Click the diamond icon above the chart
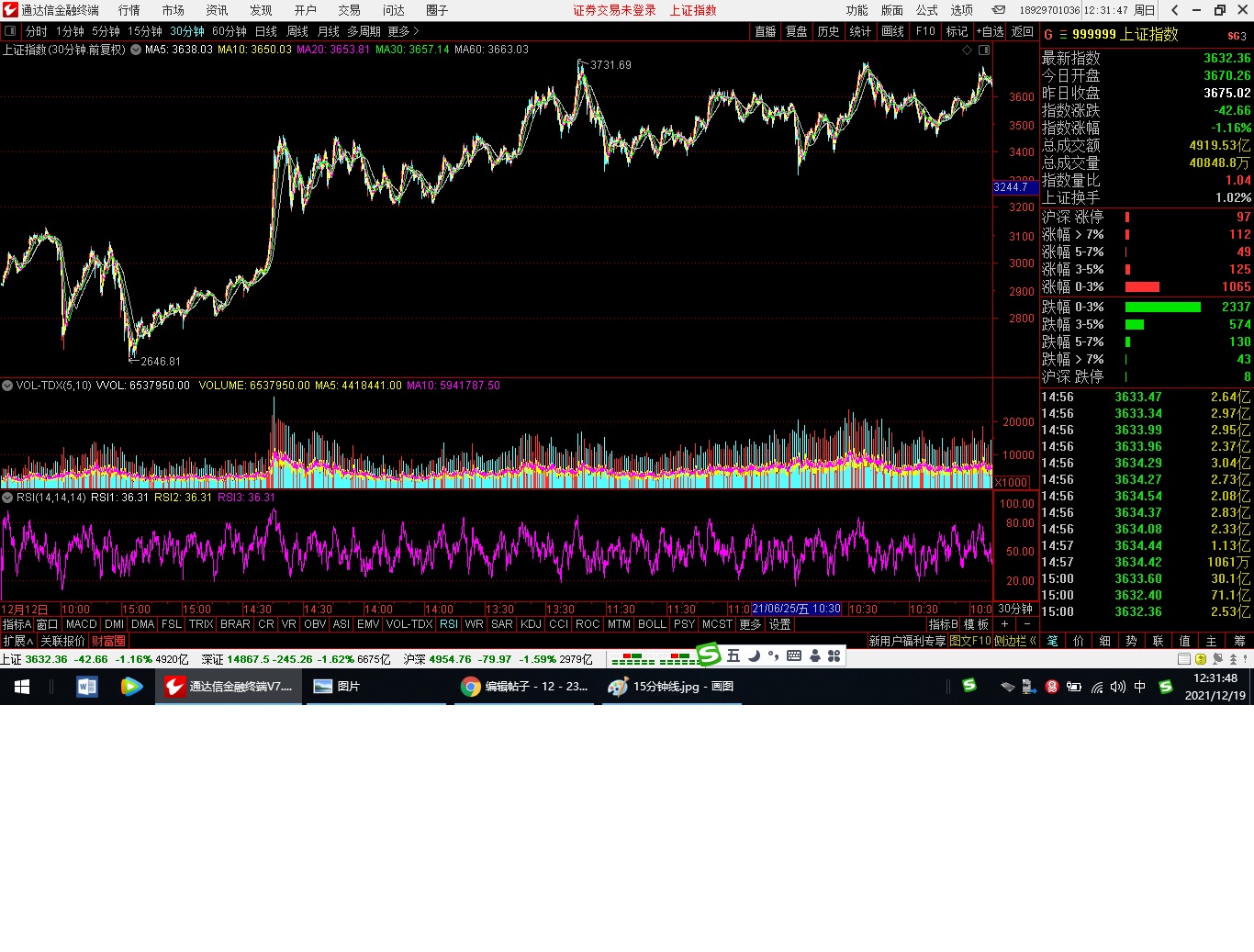Viewport: 1254px width, 952px height. pos(967,50)
